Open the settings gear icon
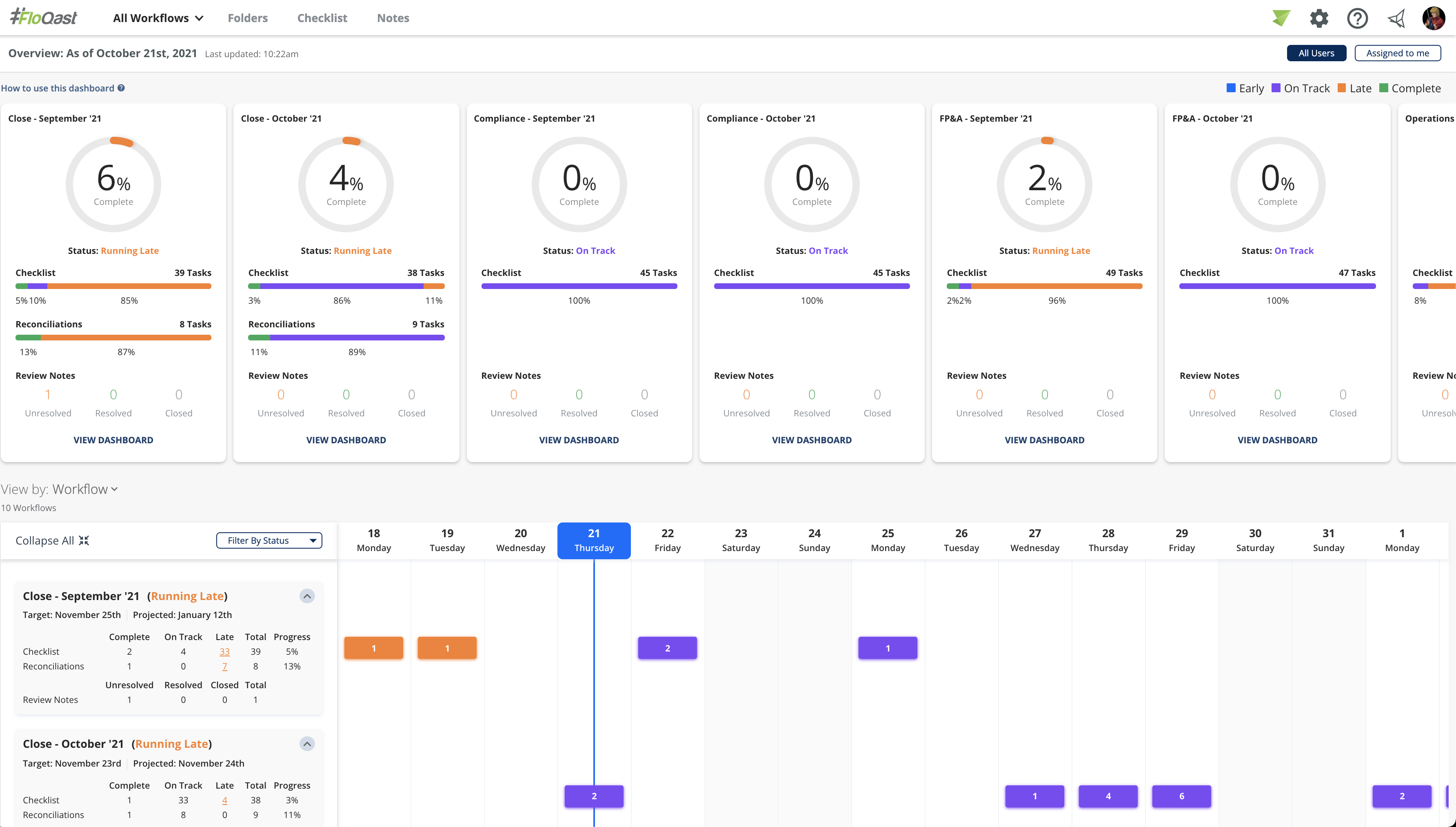This screenshot has height=827, width=1456. point(1318,18)
